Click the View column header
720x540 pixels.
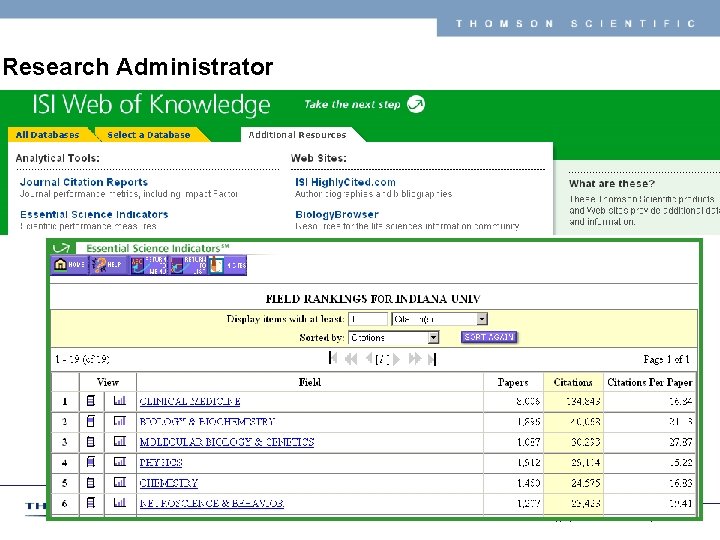pyautogui.click(x=108, y=382)
